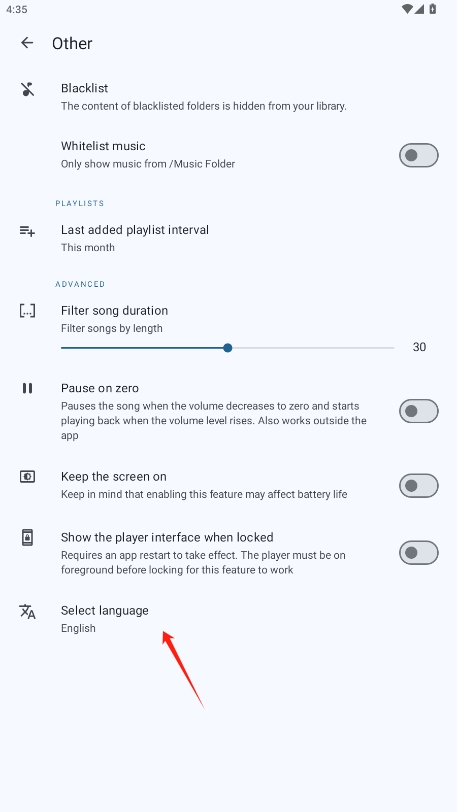The height and width of the screenshot is (812, 457).
Task: Tap the pause icon beside Pause on zero
Action: point(27,388)
